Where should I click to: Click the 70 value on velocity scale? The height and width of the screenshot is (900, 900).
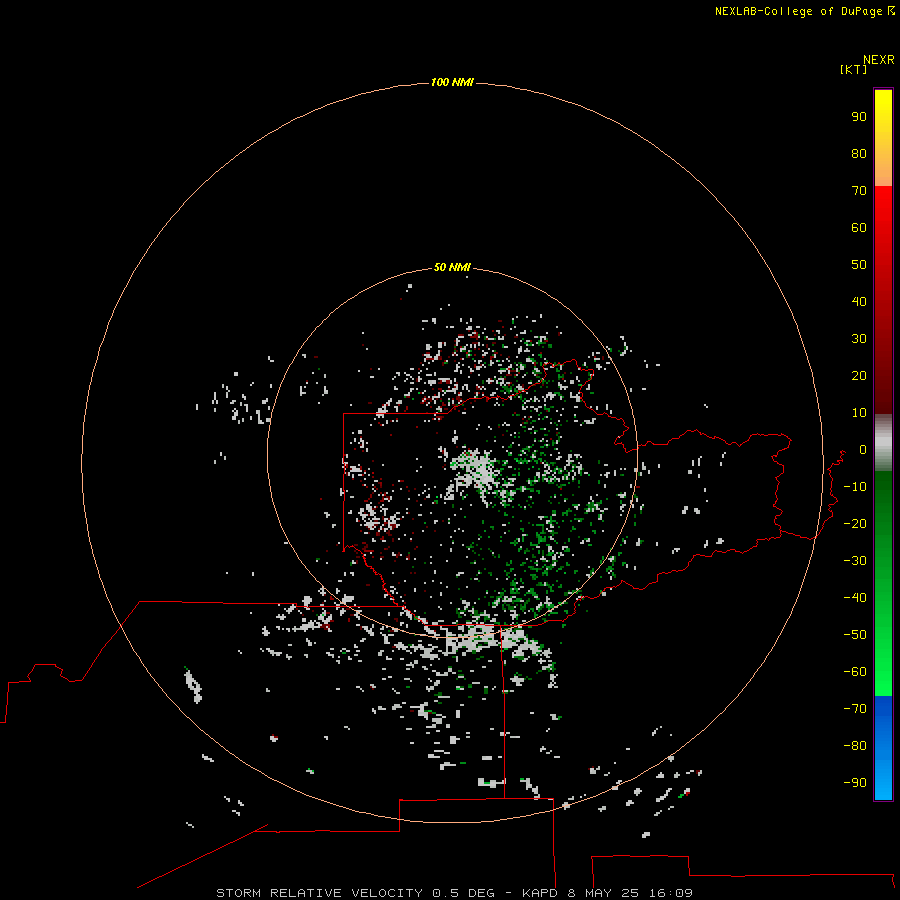pos(859,191)
